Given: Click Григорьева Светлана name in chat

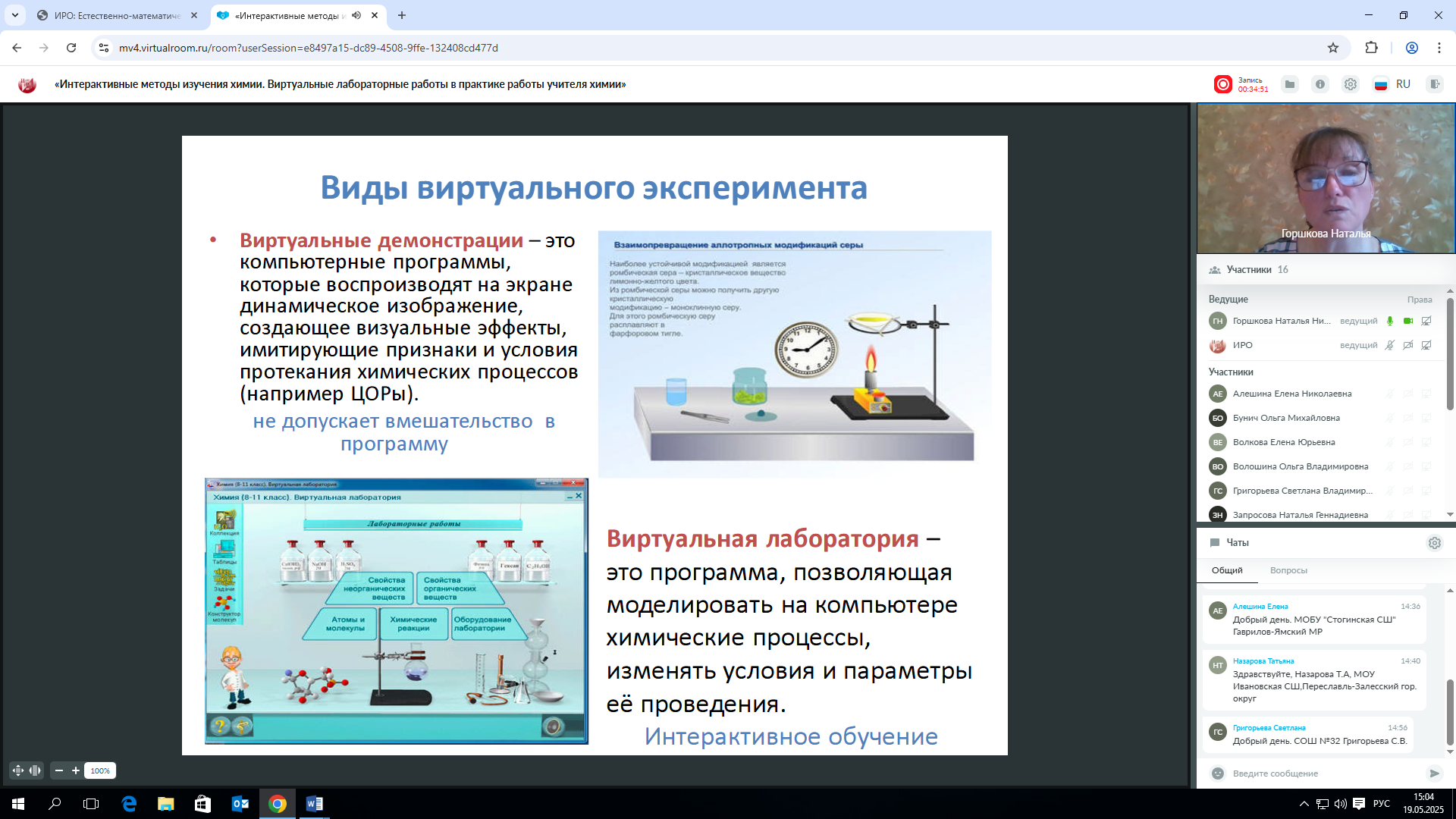Looking at the screenshot, I should (1269, 728).
